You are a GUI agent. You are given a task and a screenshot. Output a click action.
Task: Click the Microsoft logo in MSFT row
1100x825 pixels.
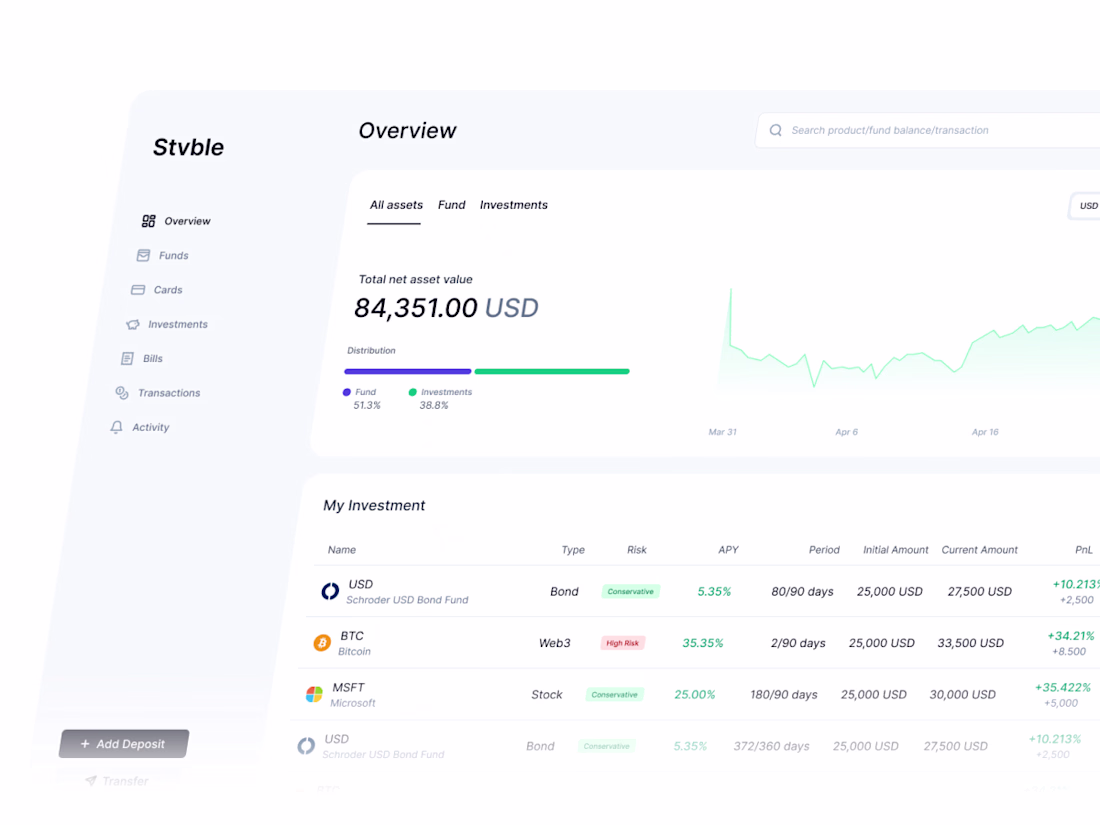click(314, 695)
